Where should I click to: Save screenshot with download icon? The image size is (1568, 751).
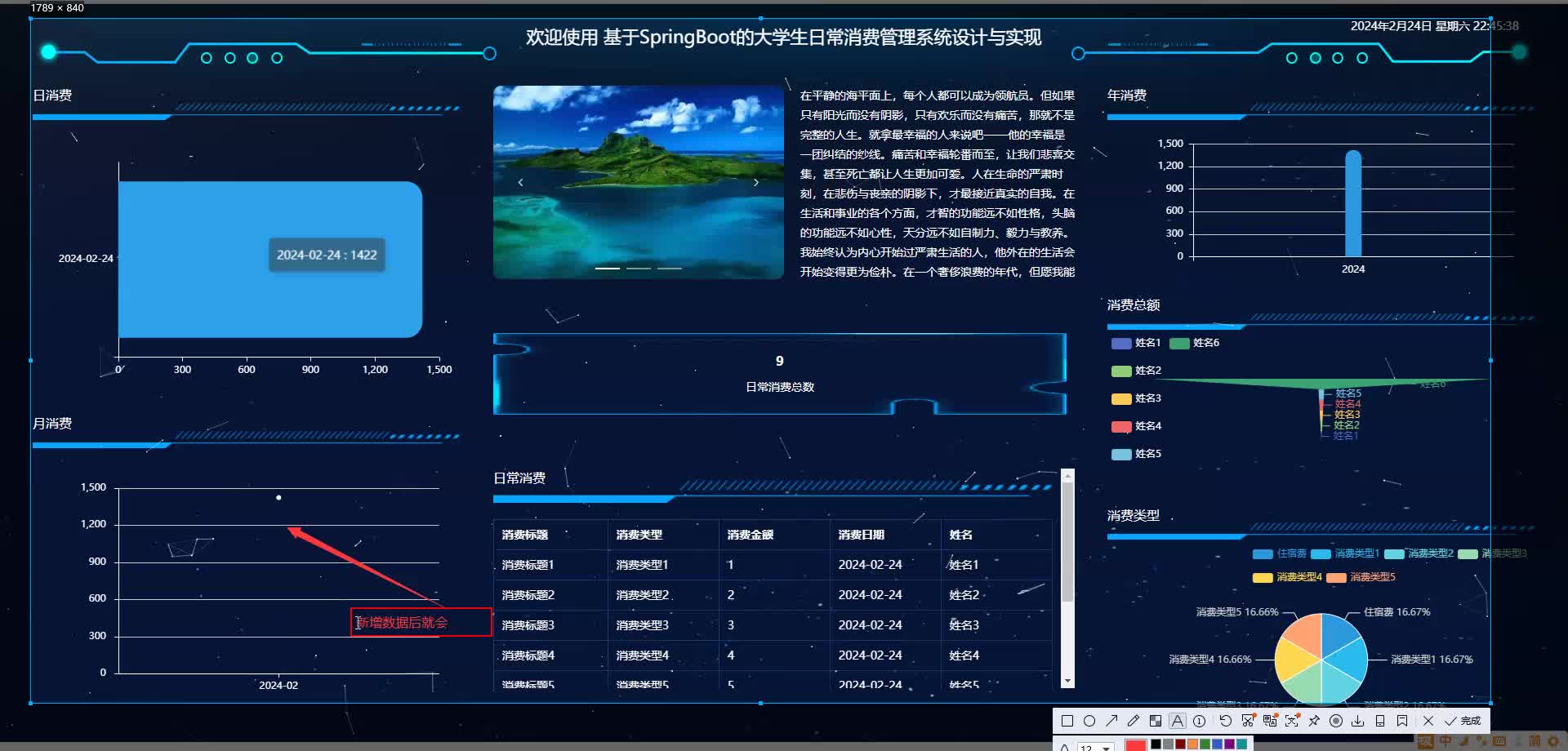click(1358, 721)
